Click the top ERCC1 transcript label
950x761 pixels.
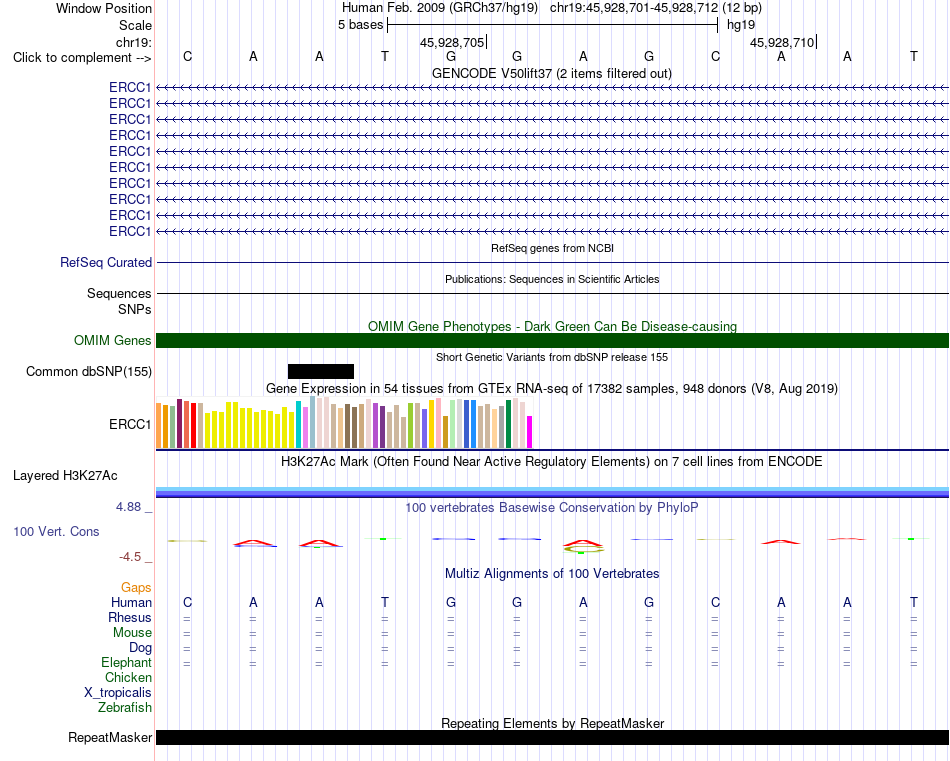[x=130, y=88]
